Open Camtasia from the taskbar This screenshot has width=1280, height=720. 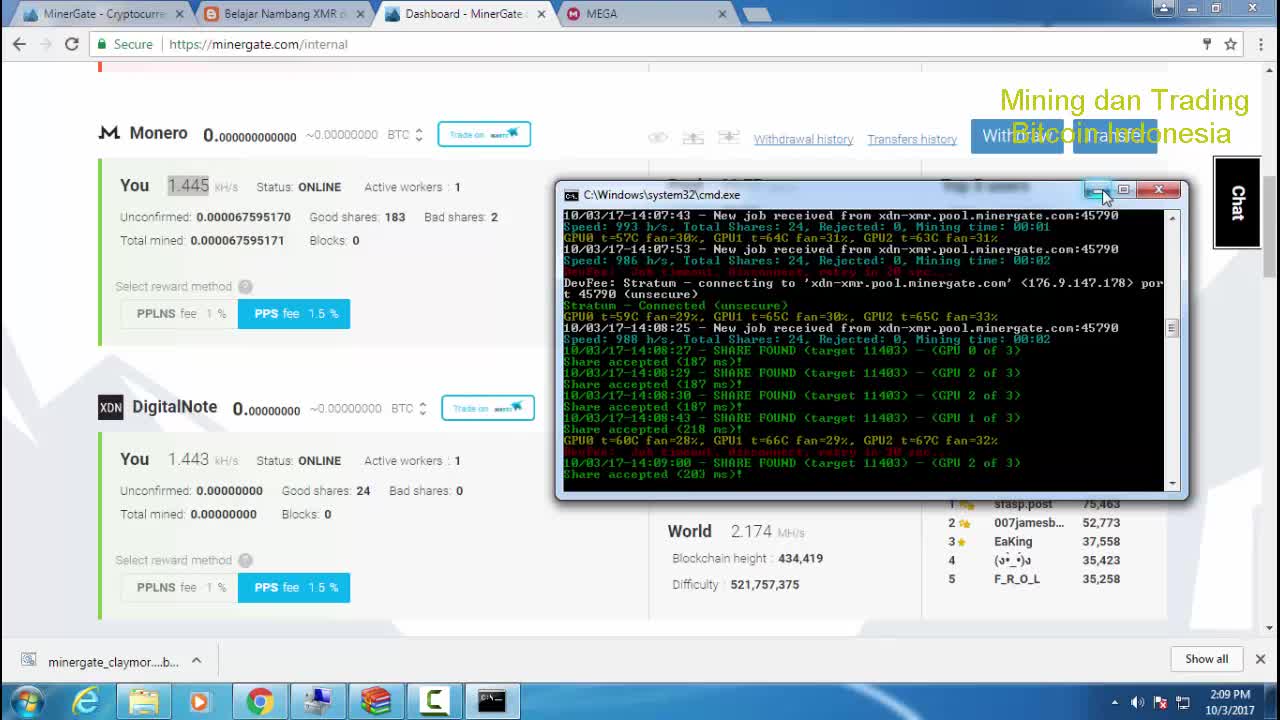pyautogui.click(x=434, y=701)
